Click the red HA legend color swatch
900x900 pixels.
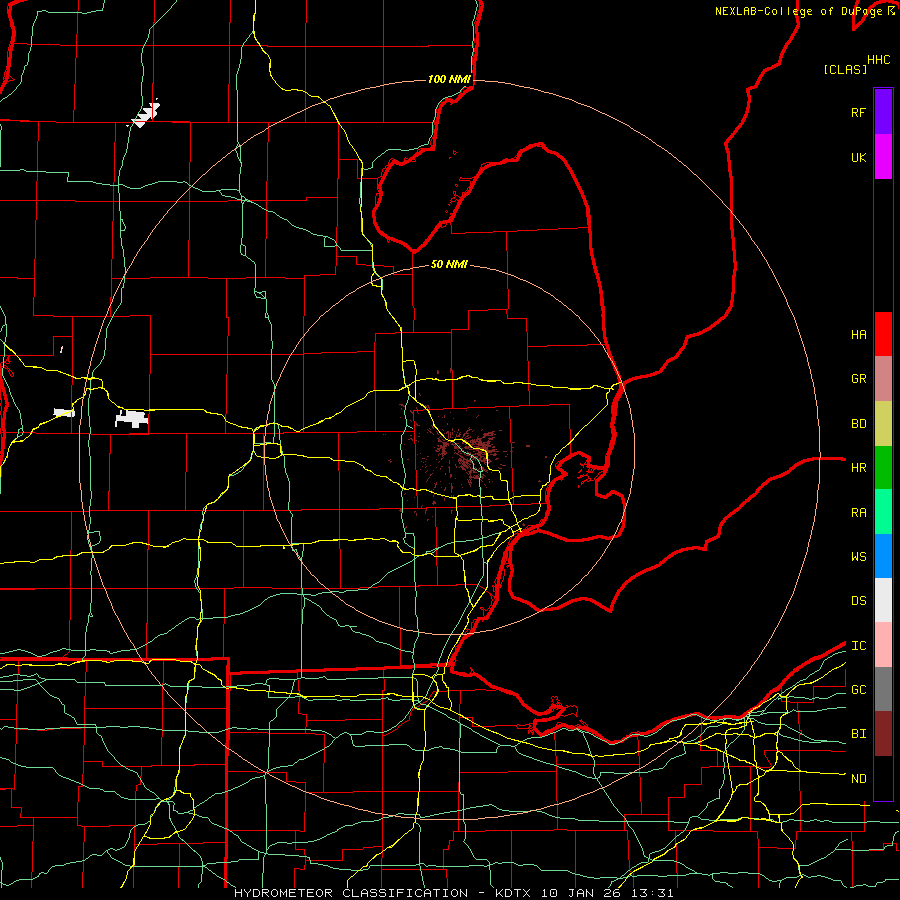[x=883, y=334]
